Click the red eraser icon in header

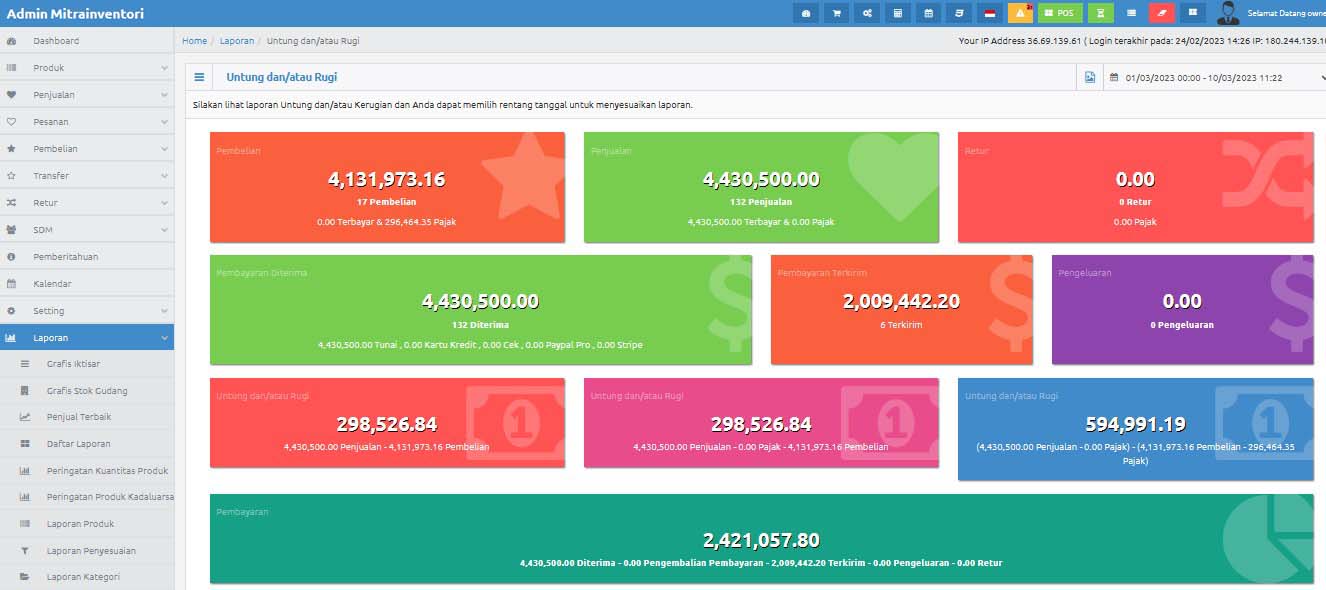[1161, 13]
